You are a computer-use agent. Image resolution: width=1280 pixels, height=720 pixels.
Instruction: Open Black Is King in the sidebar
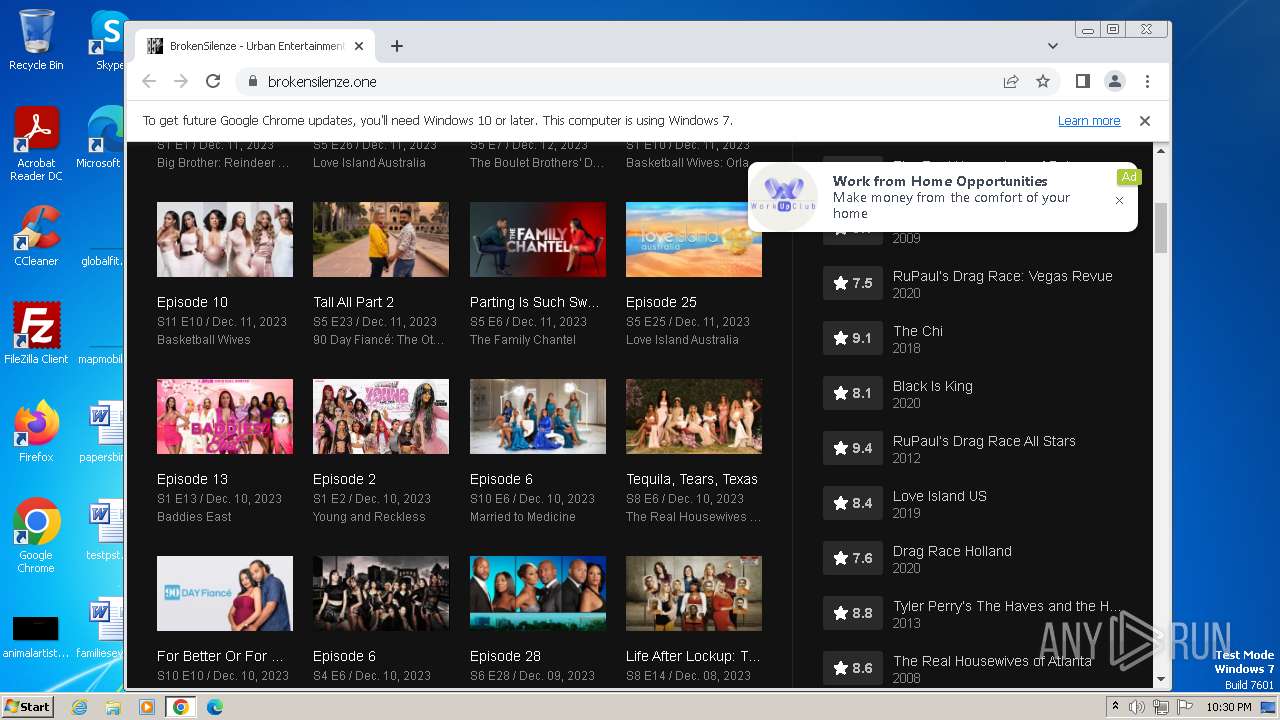point(932,386)
